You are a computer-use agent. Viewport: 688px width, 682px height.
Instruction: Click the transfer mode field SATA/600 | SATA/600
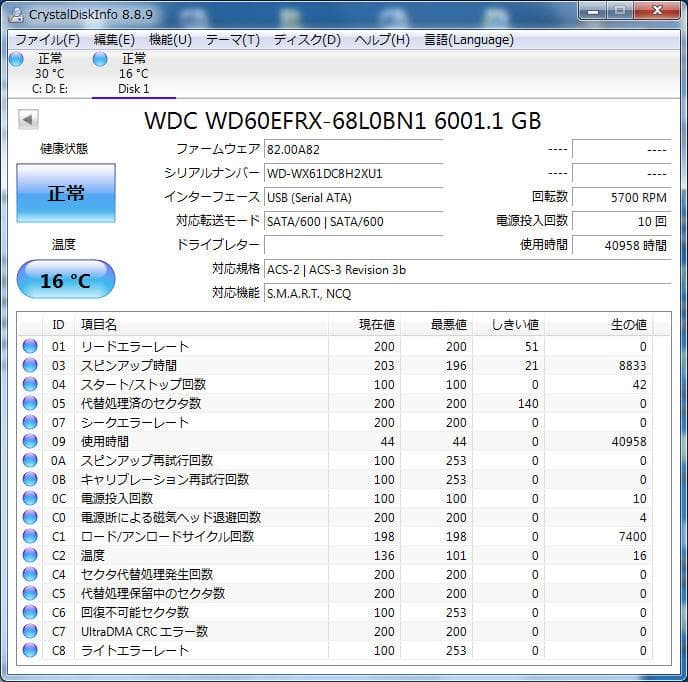tap(353, 222)
